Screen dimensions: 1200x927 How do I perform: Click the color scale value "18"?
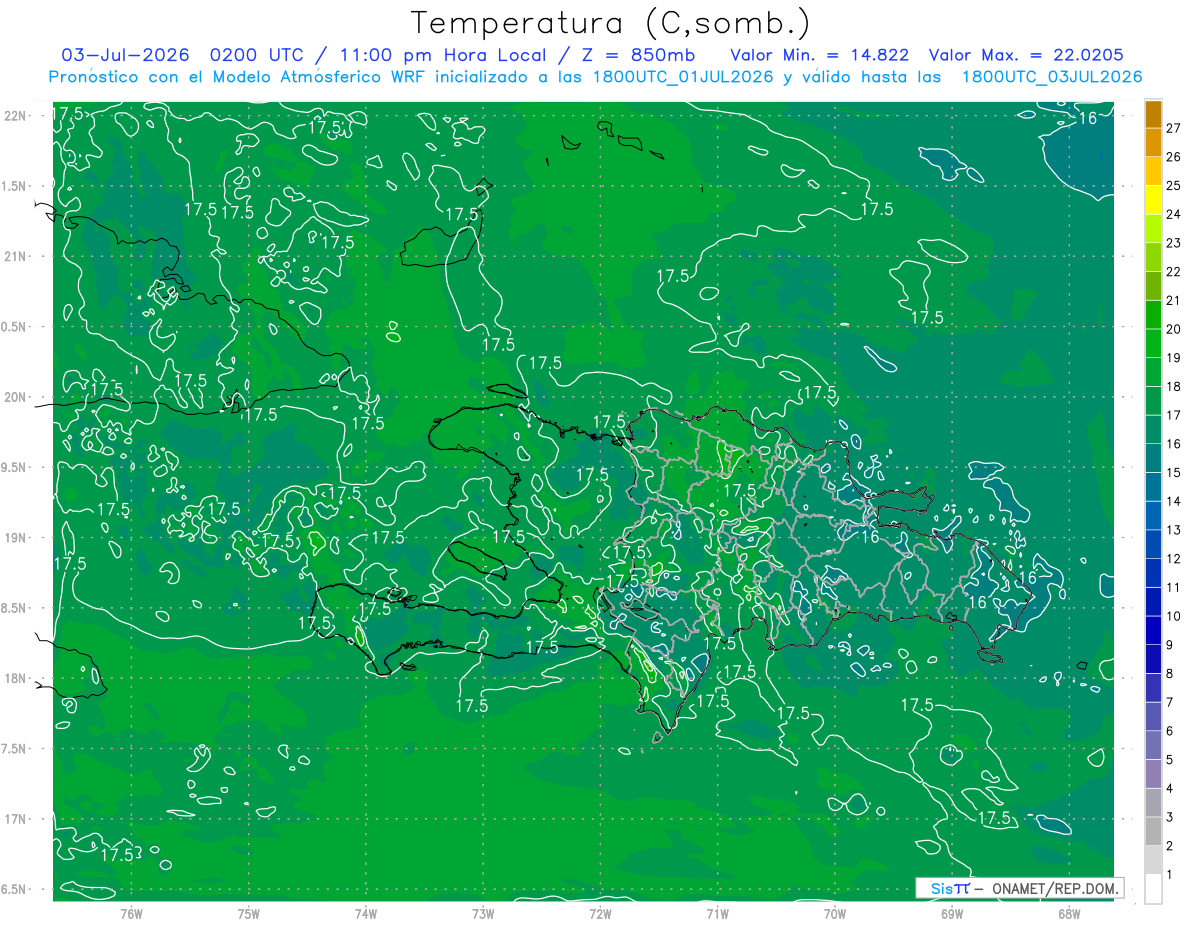(x=1174, y=386)
